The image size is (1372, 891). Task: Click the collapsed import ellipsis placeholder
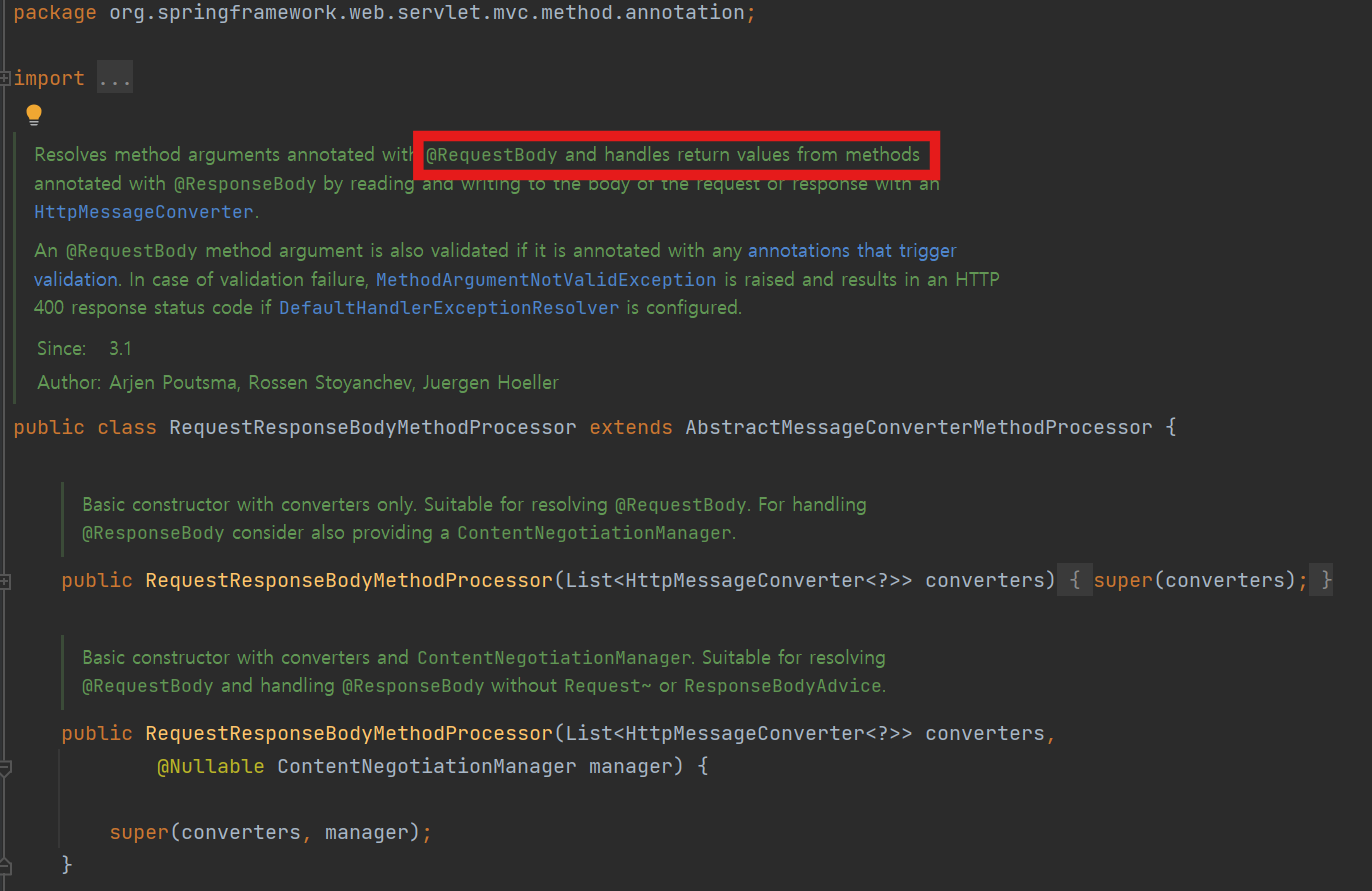[115, 78]
